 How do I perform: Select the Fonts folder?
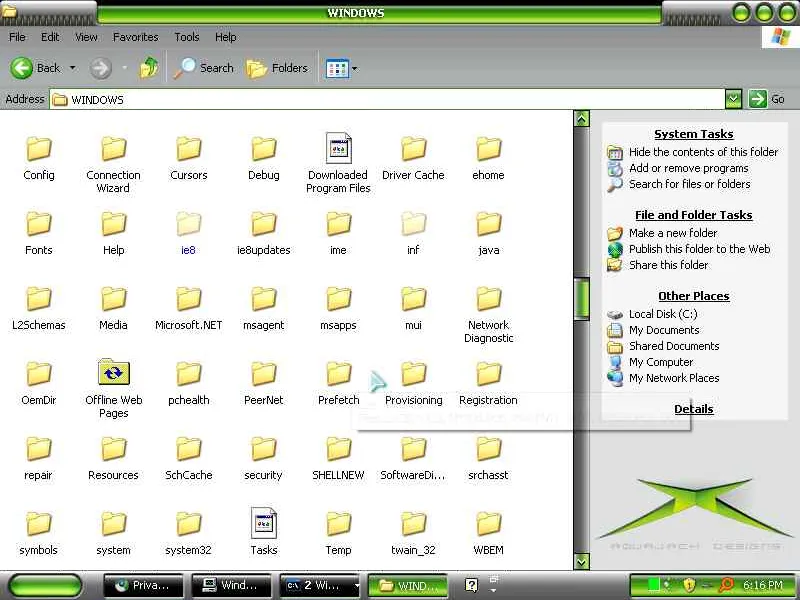click(x=39, y=234)
